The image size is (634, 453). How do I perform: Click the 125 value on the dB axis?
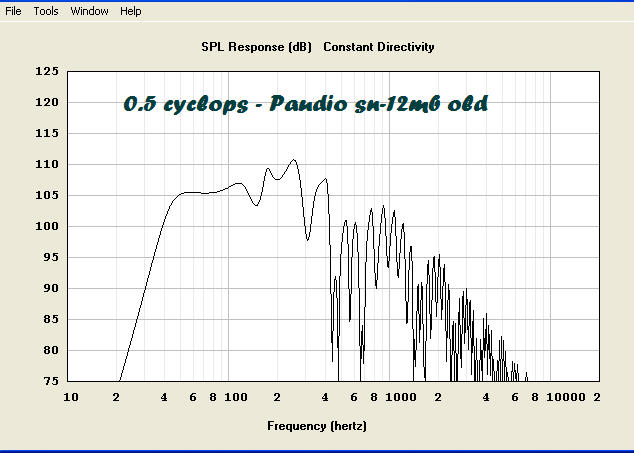(47, 72)
